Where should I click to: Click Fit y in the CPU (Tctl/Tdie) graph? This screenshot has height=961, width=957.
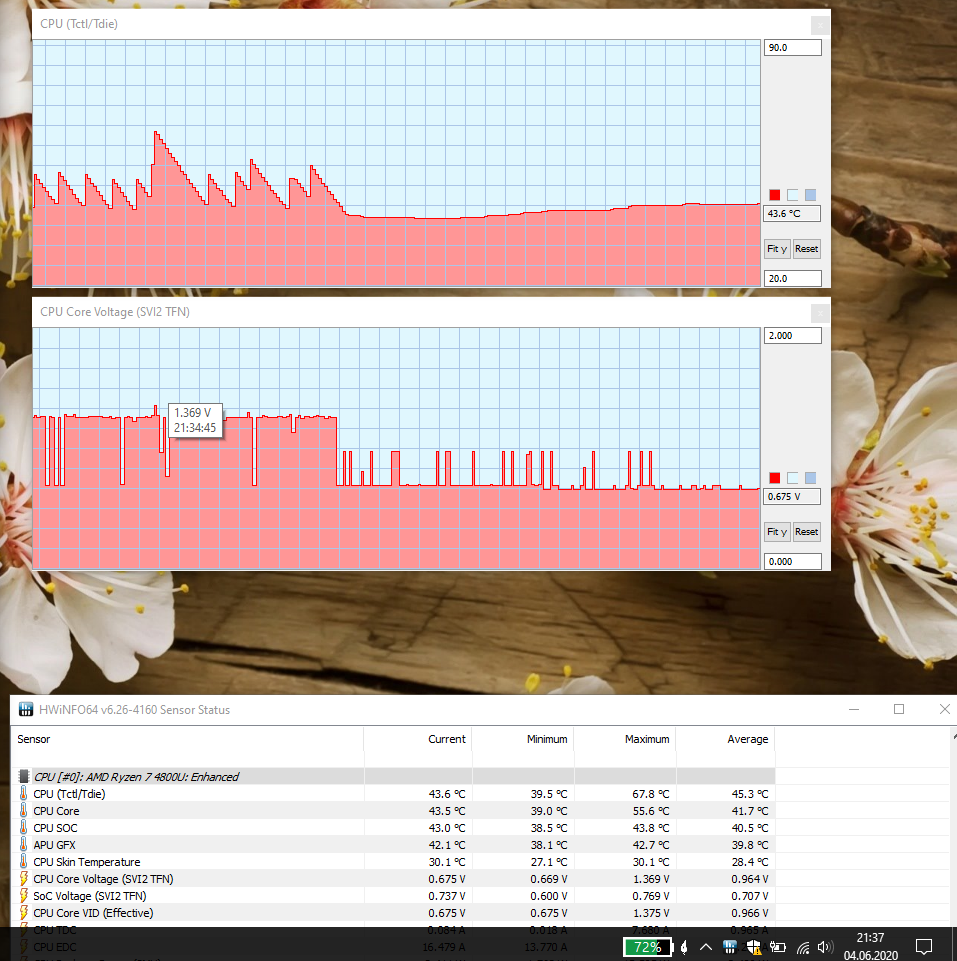click(777, 249)
